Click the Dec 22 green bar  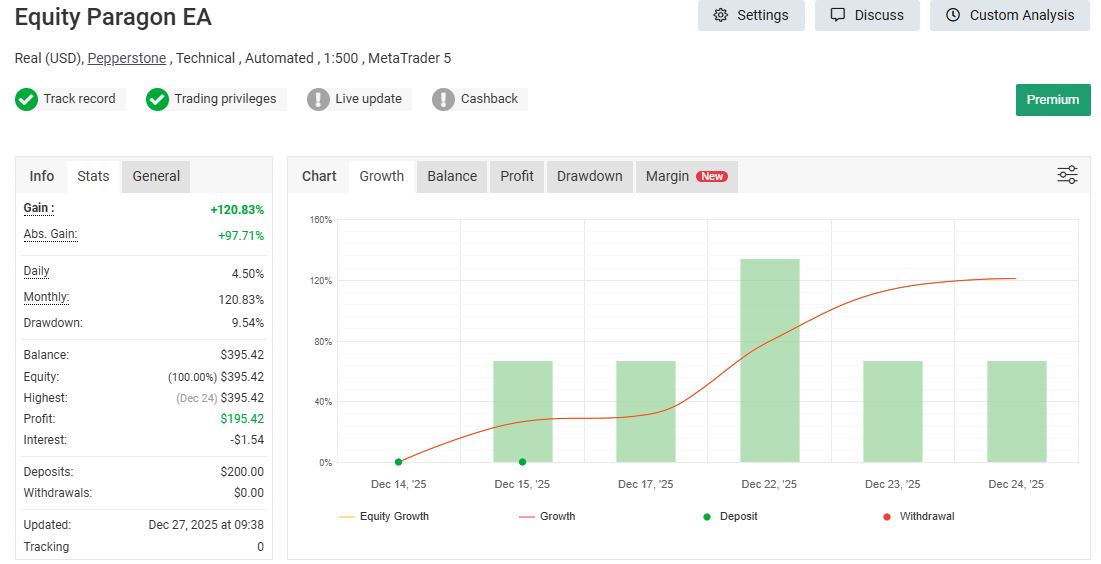click(770, 360)
